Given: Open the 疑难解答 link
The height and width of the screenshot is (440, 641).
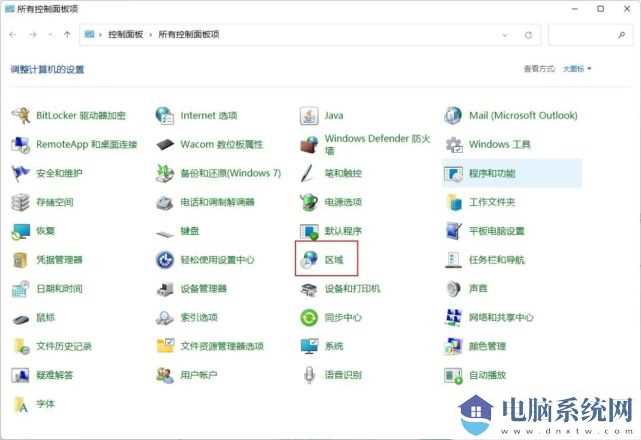Looking at the screenshot, I should pos(54,375).
